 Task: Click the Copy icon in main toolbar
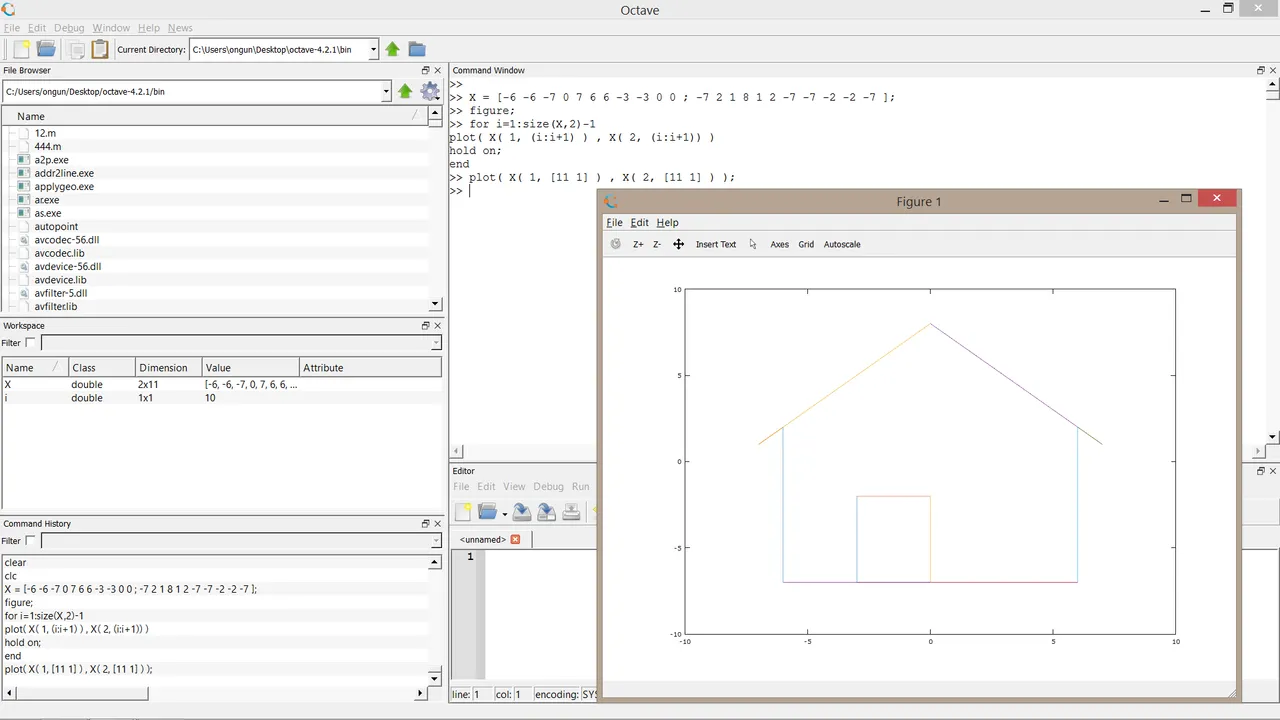tap(76, 49)
